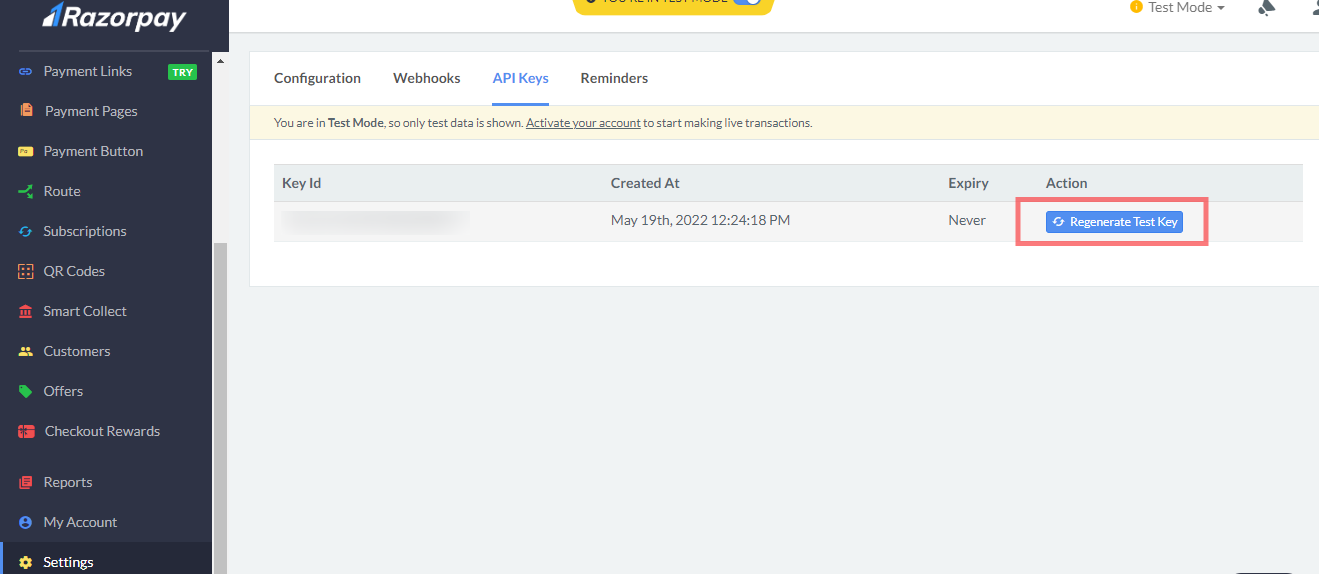The image size is (1319, 574).
Task: Click the Checkout Rewards icon
Action: pyautogui.click(x=26, y=431)
